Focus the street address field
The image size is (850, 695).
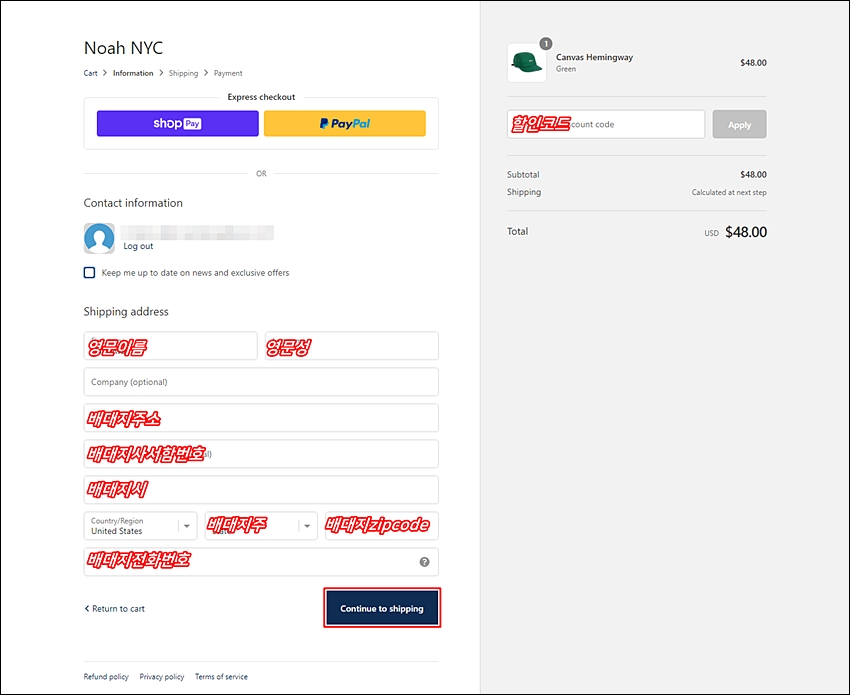(x=261, y=418)
